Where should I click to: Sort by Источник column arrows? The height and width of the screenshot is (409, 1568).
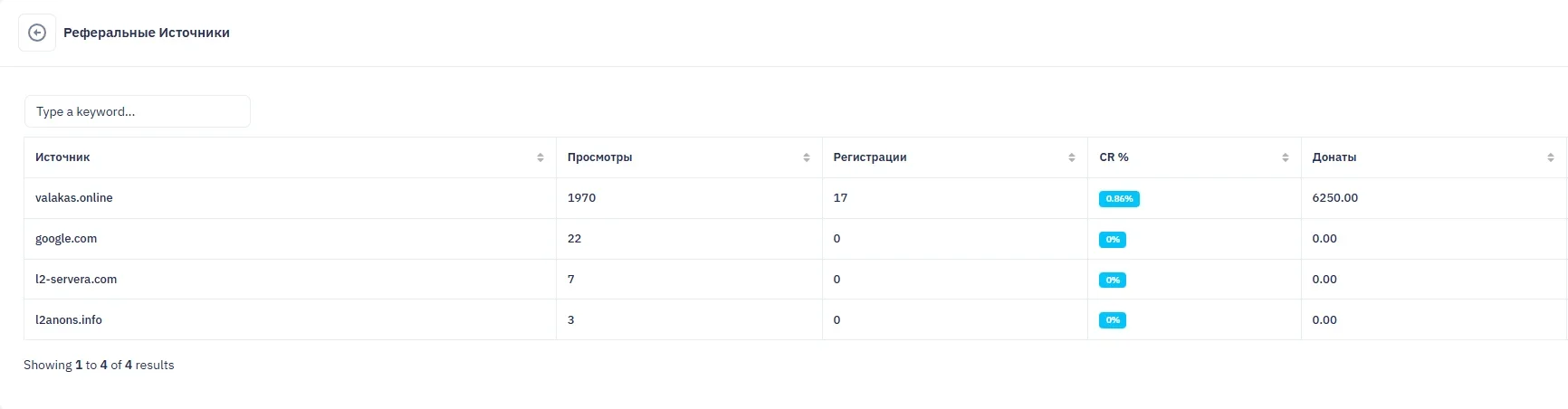click(540, 157)
